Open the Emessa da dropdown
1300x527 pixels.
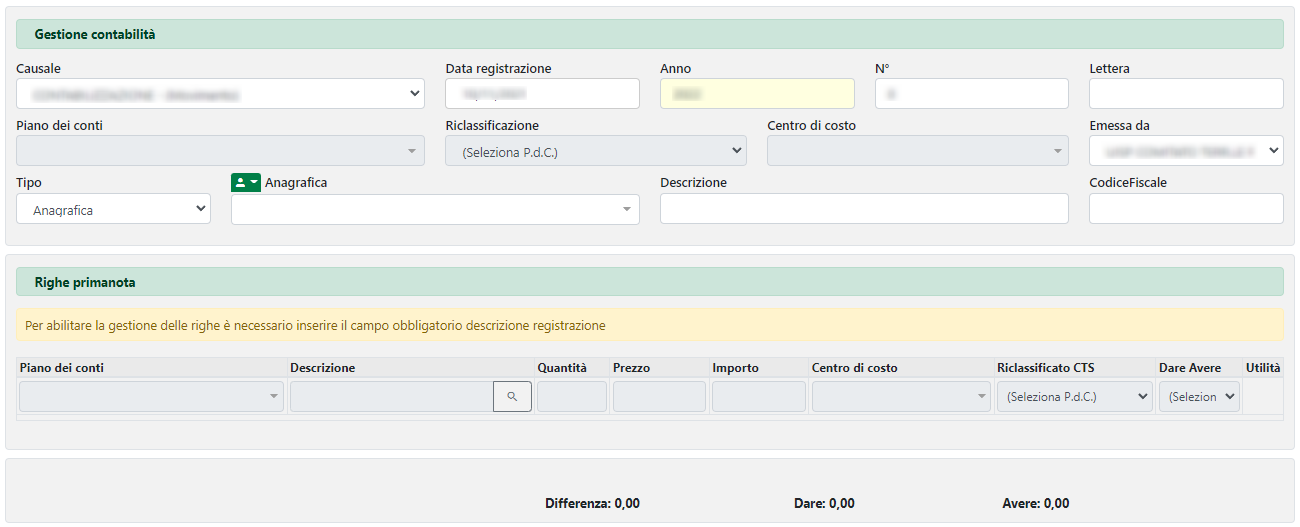(x=1185, y=151)
